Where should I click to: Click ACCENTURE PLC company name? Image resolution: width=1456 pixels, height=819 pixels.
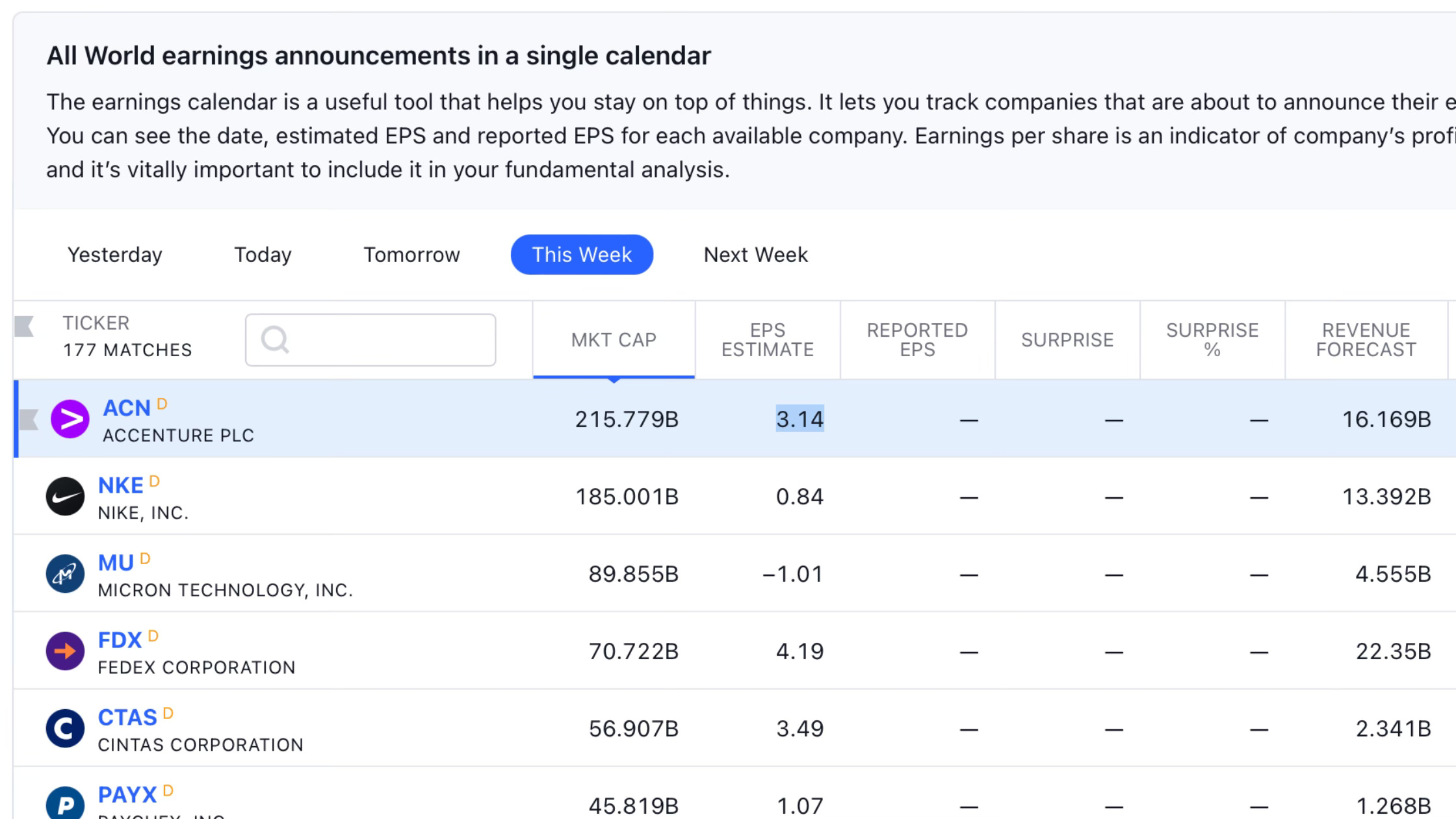coord(178,435)
